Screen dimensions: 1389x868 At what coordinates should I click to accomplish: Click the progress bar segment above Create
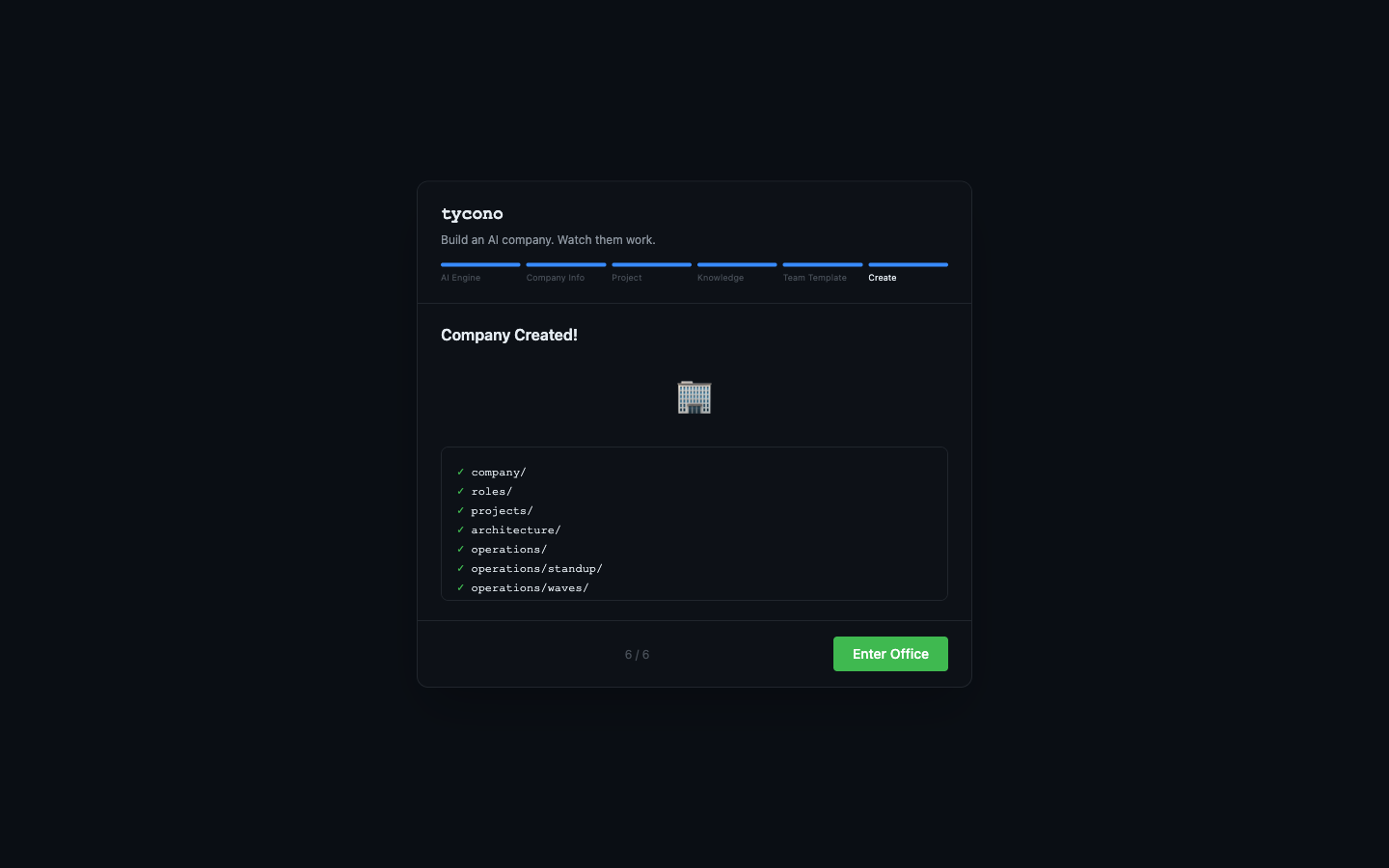click(908, 264)
